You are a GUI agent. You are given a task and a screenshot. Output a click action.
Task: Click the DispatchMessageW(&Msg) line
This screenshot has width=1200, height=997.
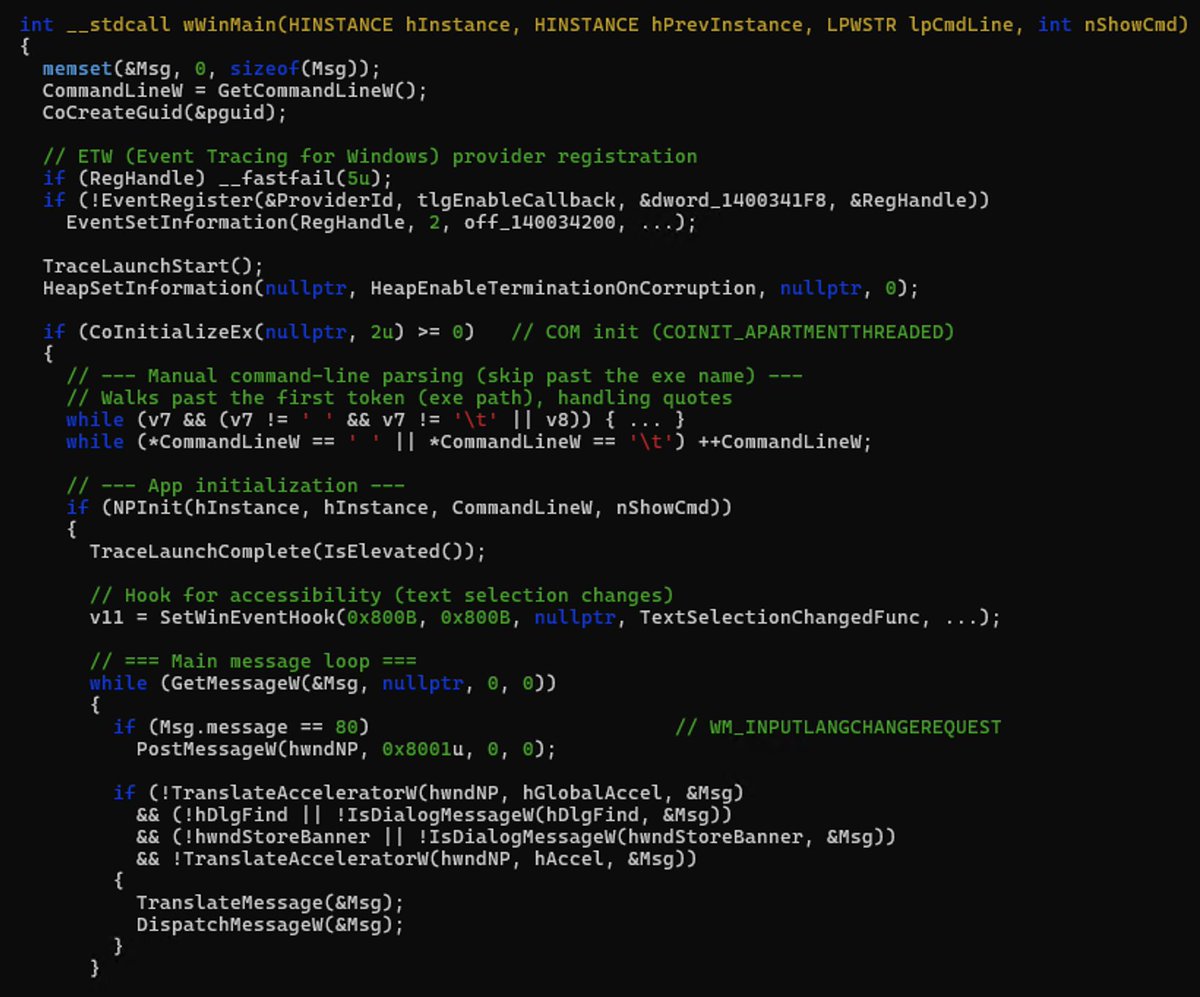(269, 925)
